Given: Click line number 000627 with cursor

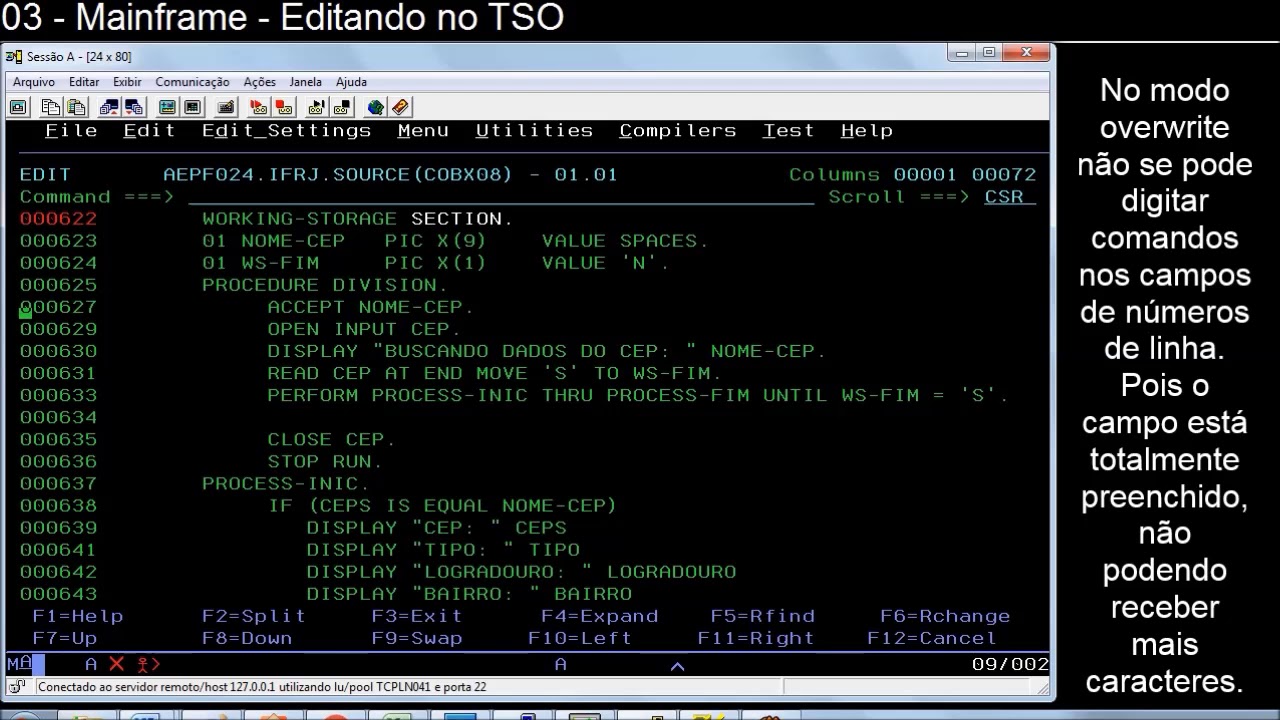Looking at the screenshot, I should pyautogui.click(x=59, y=307).
